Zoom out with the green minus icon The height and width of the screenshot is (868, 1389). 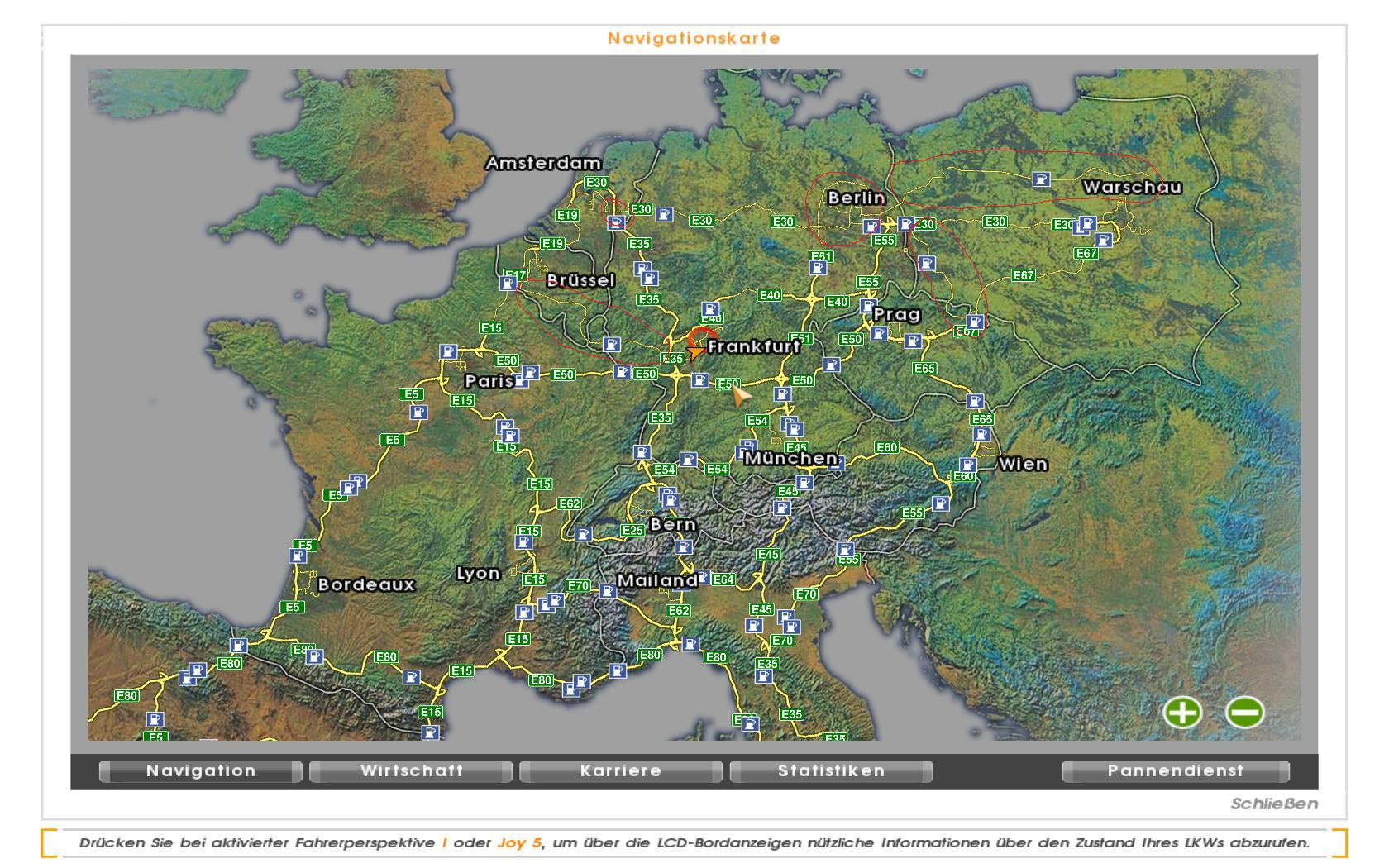(x=1244, y=712)
